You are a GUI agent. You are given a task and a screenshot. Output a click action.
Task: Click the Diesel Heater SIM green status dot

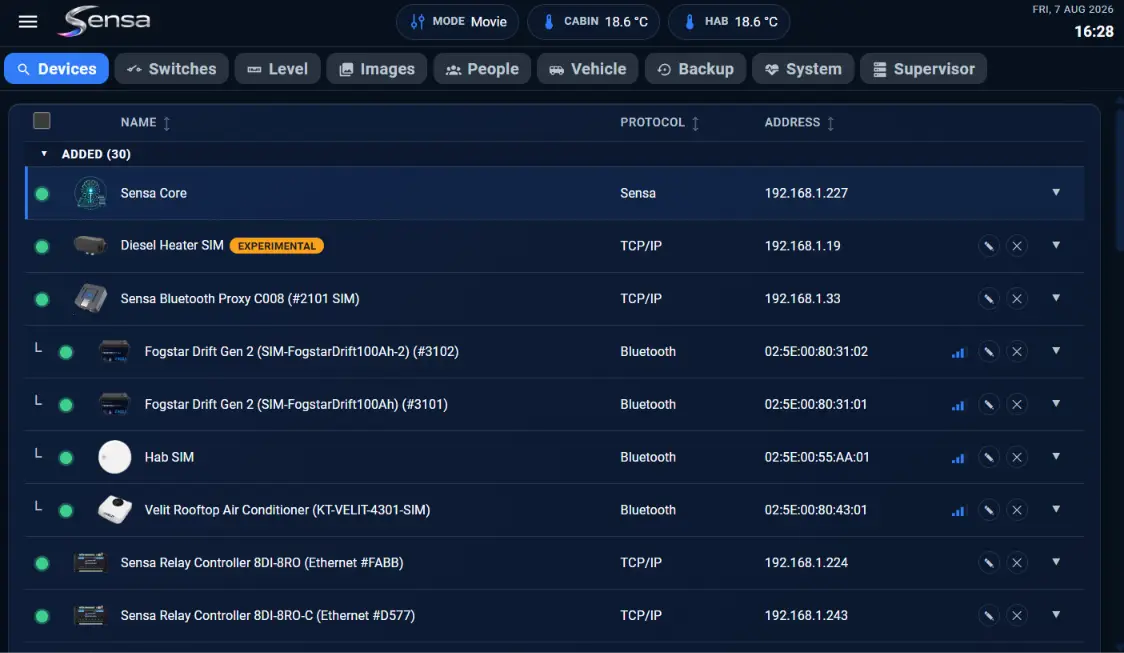42,247
